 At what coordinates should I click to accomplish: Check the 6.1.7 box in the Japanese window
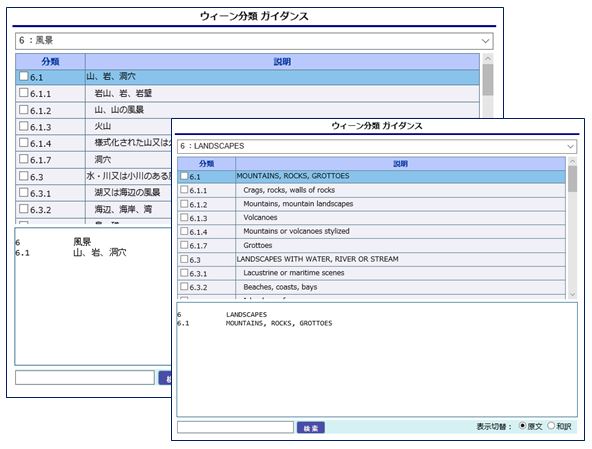point(24,159)
